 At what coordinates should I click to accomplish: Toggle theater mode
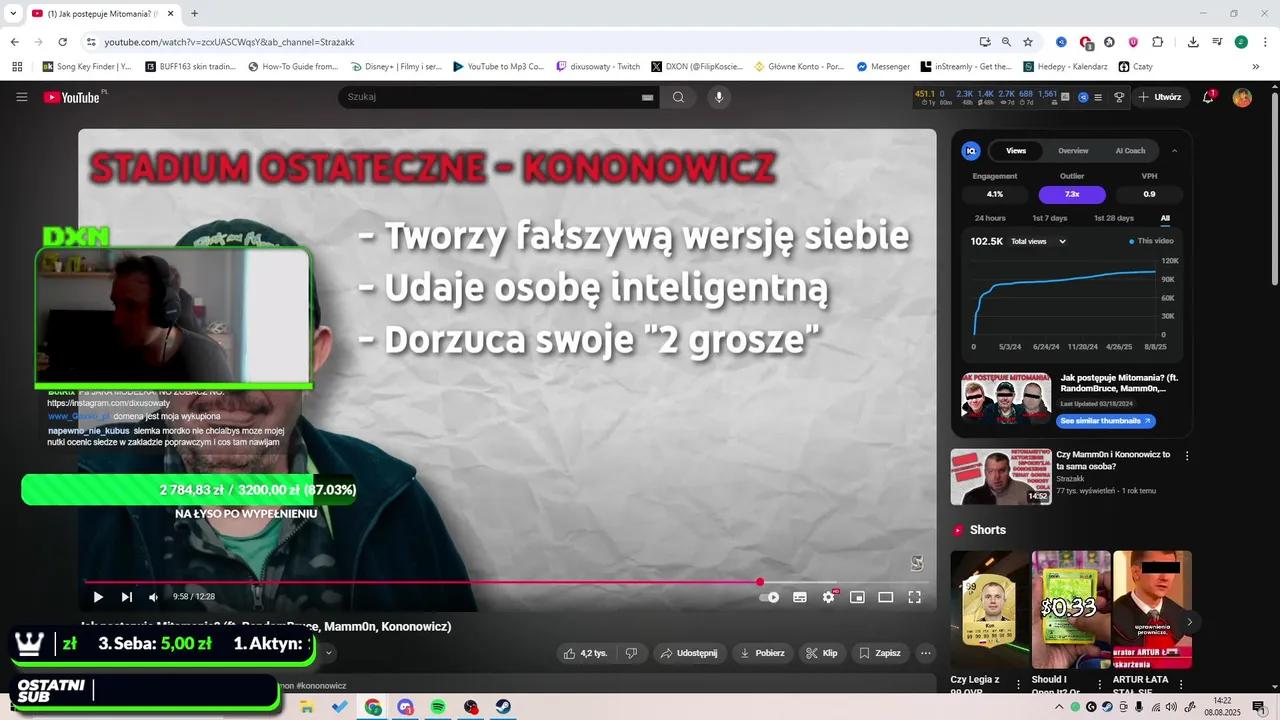pos(885,597)
